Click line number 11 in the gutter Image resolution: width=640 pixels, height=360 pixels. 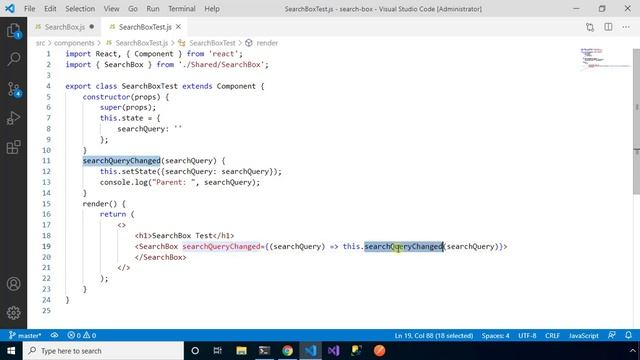46,161
